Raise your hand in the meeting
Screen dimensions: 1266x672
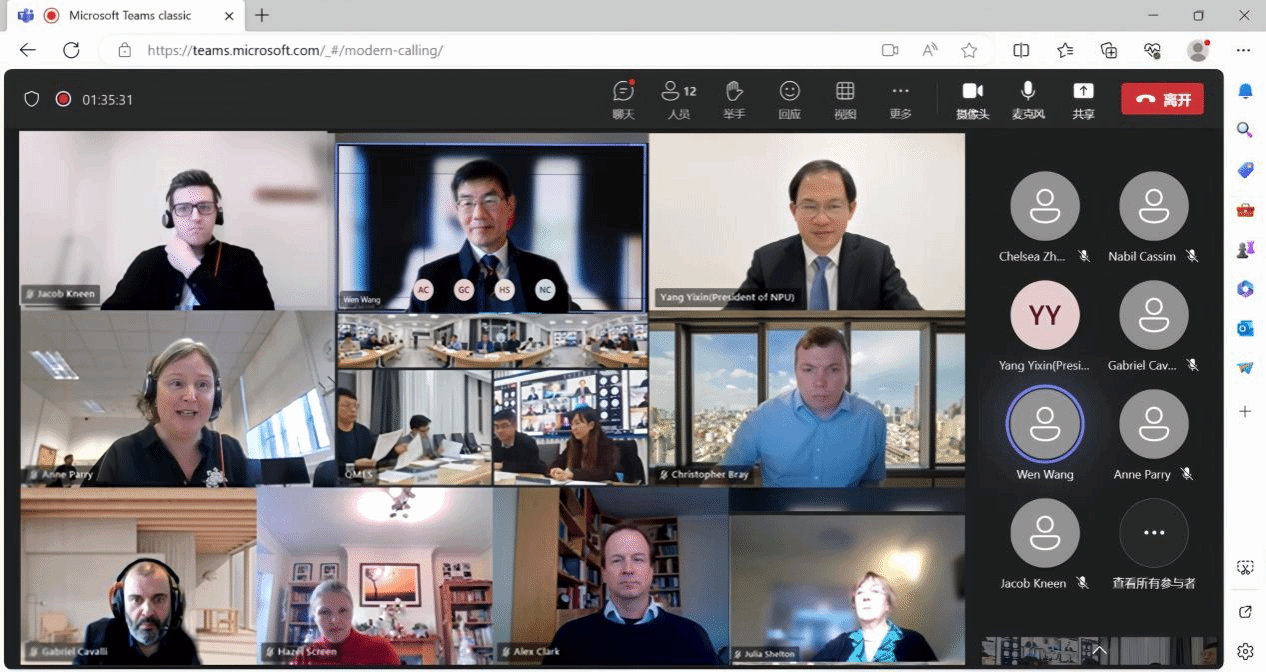pyautogui.click(x=734, y=99)
